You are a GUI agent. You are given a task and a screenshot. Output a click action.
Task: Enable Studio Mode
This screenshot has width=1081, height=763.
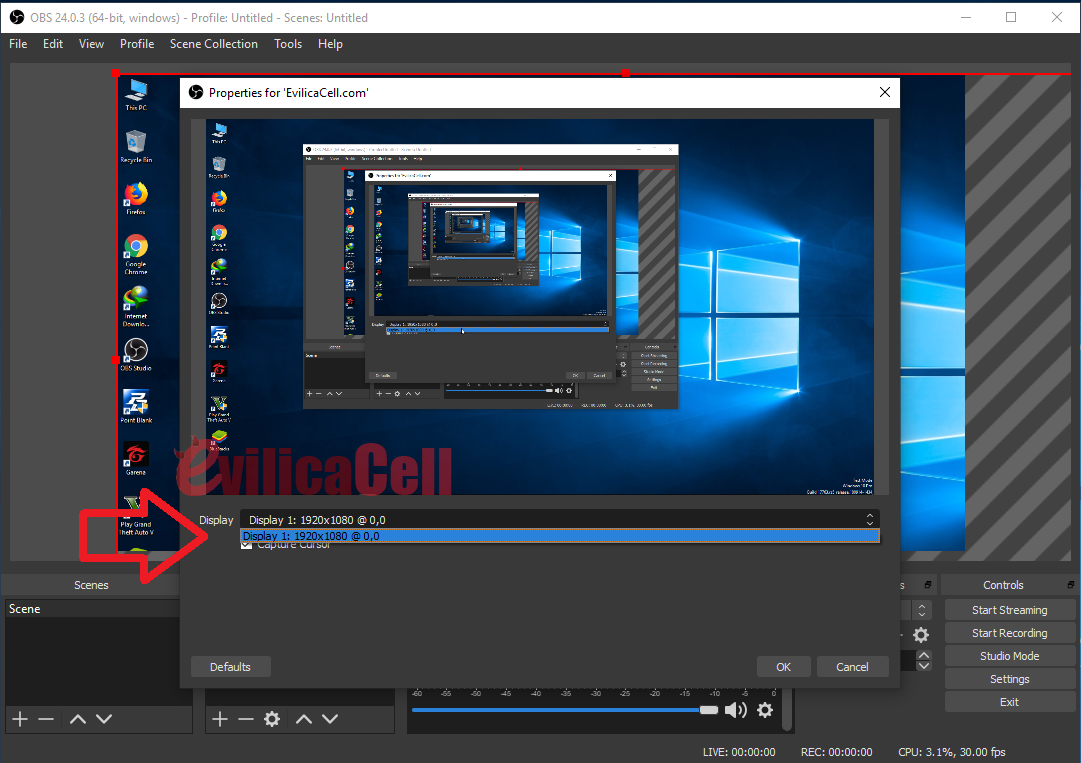(1009, 656)
